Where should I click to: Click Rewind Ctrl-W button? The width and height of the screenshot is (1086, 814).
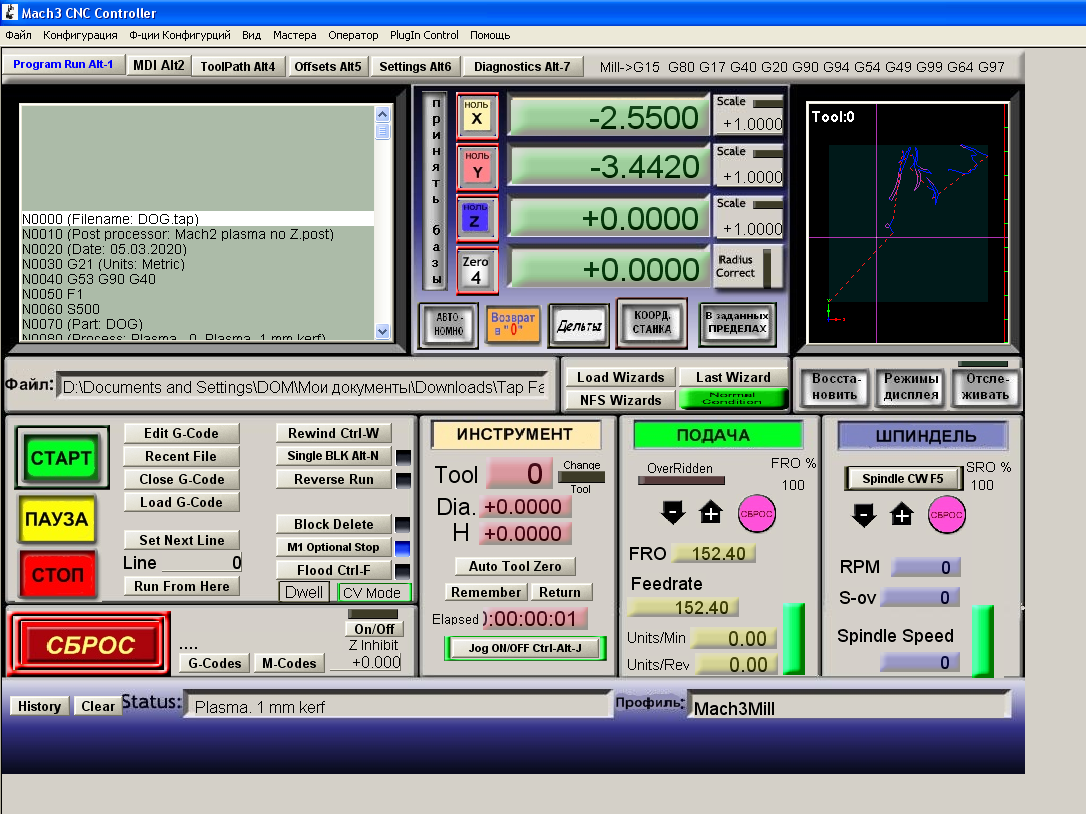[334, 433]
